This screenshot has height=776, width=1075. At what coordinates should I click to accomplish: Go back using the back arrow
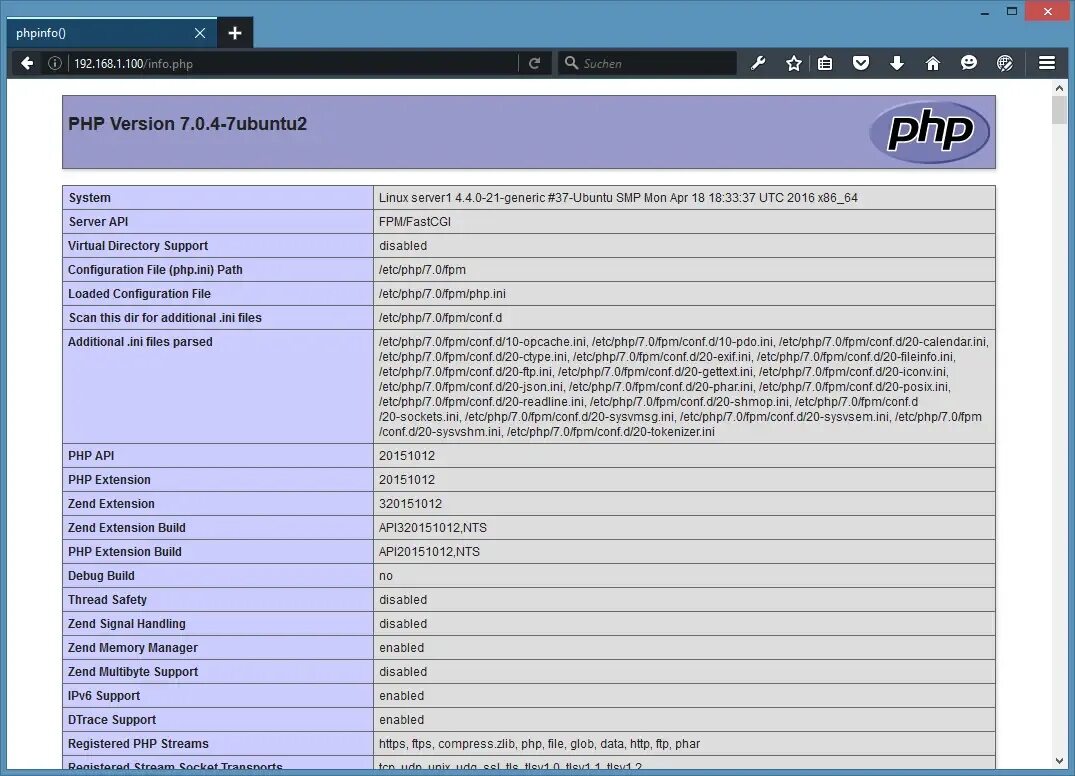[27, 63]
